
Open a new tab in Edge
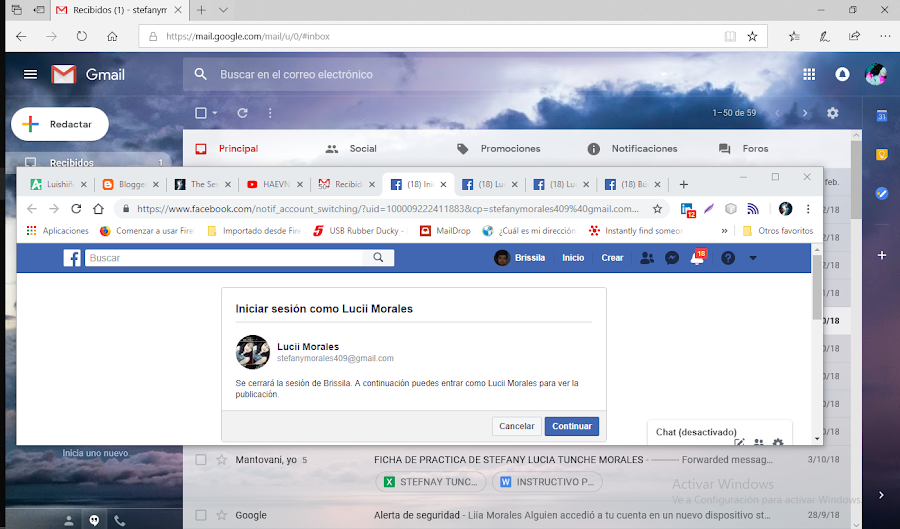201,10
